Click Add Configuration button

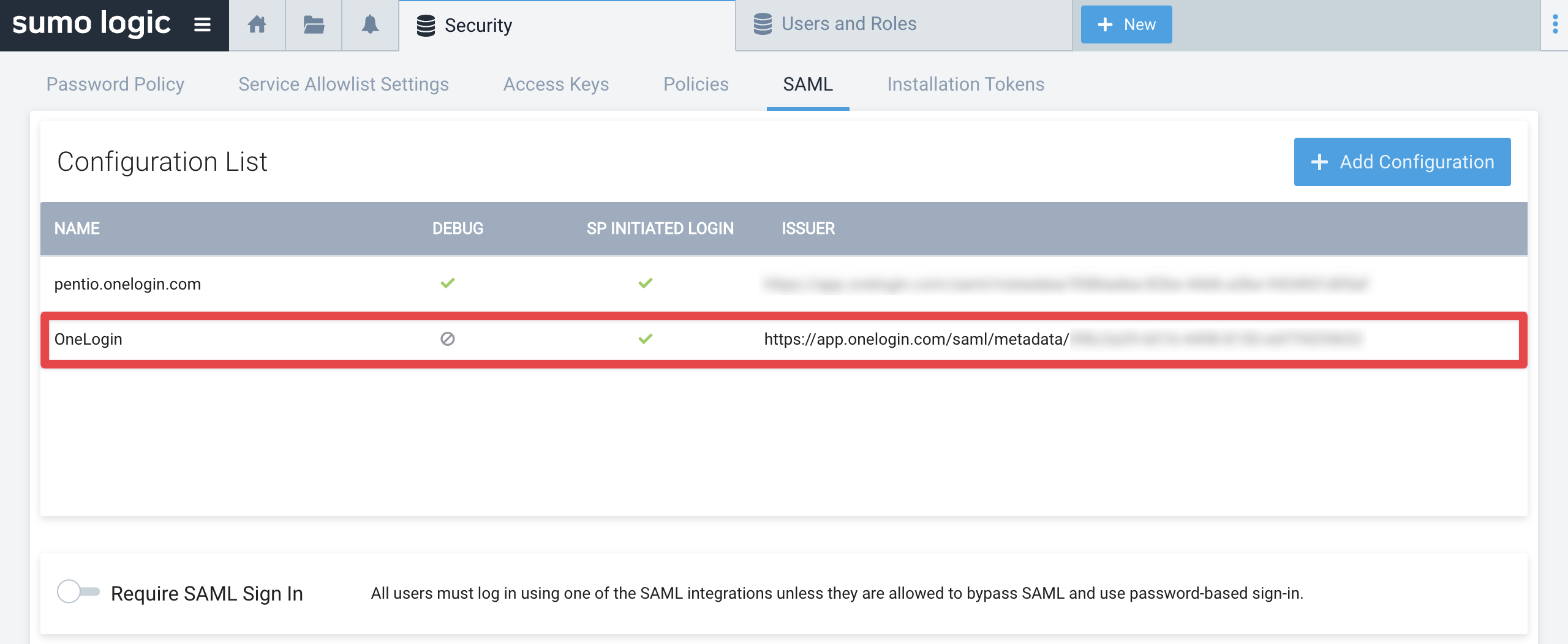point(1402,162)
